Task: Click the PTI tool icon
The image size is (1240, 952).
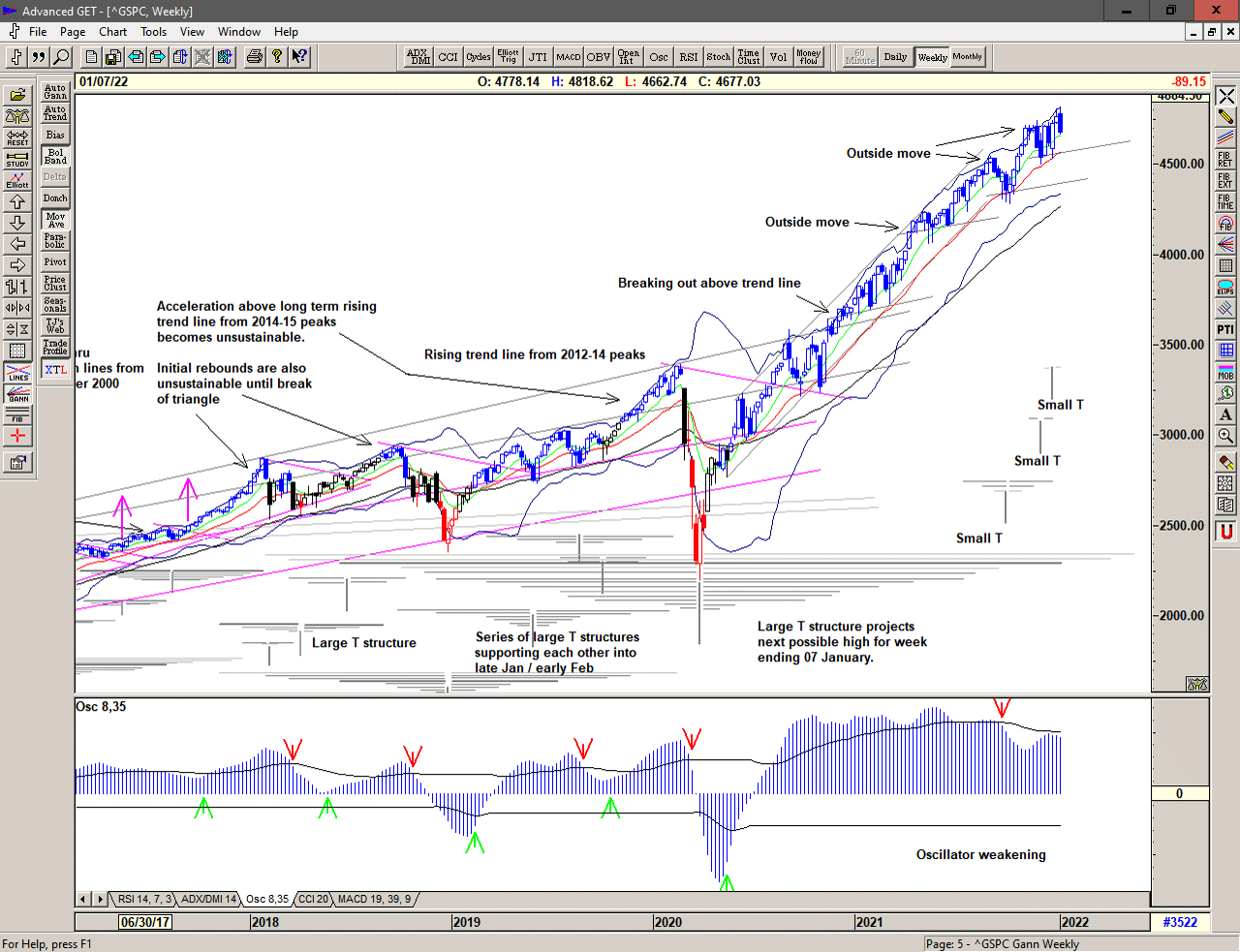Action: pos(1225,330)
